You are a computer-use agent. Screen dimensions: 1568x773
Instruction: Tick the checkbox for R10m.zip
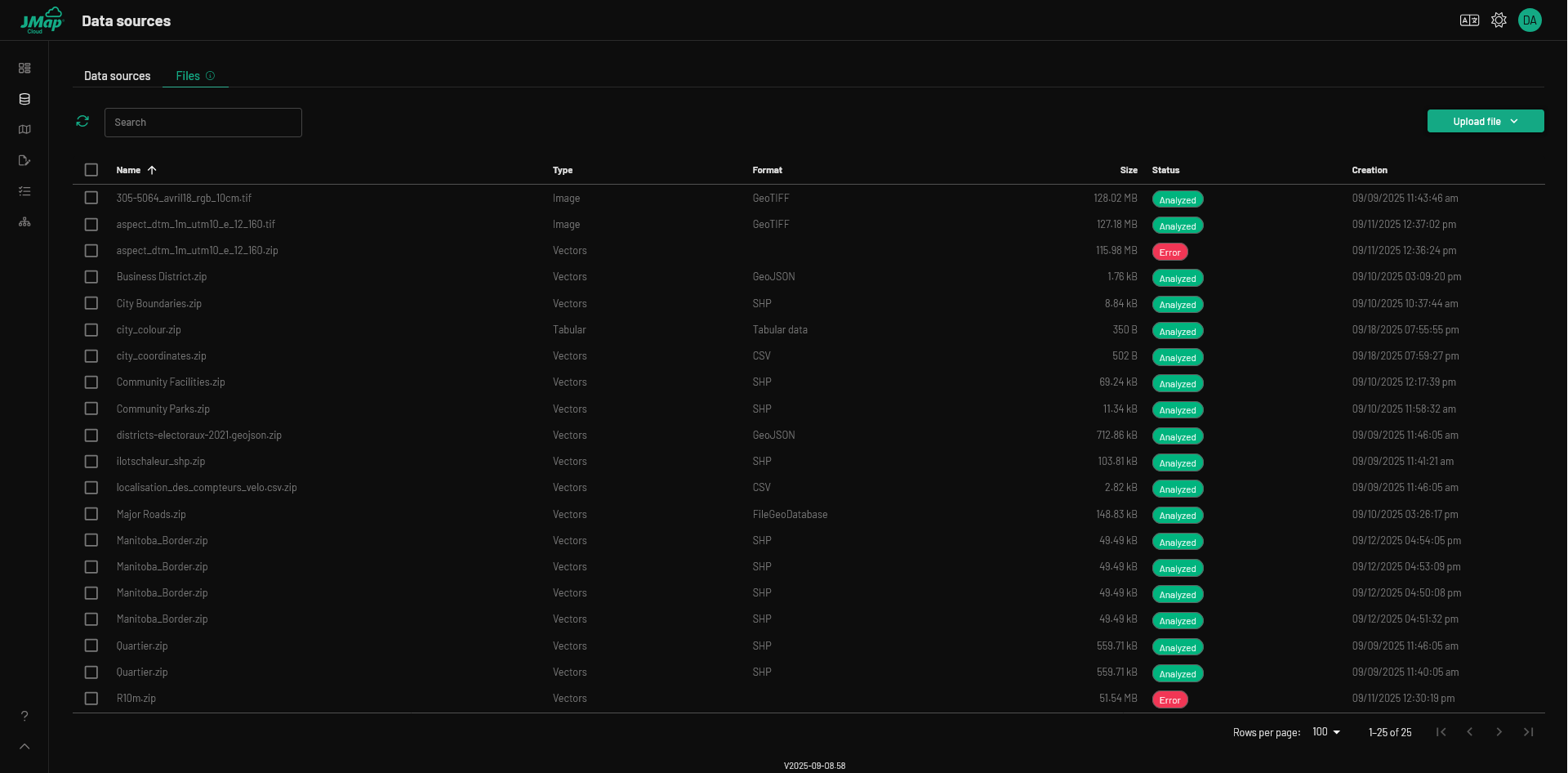(91, 699)
